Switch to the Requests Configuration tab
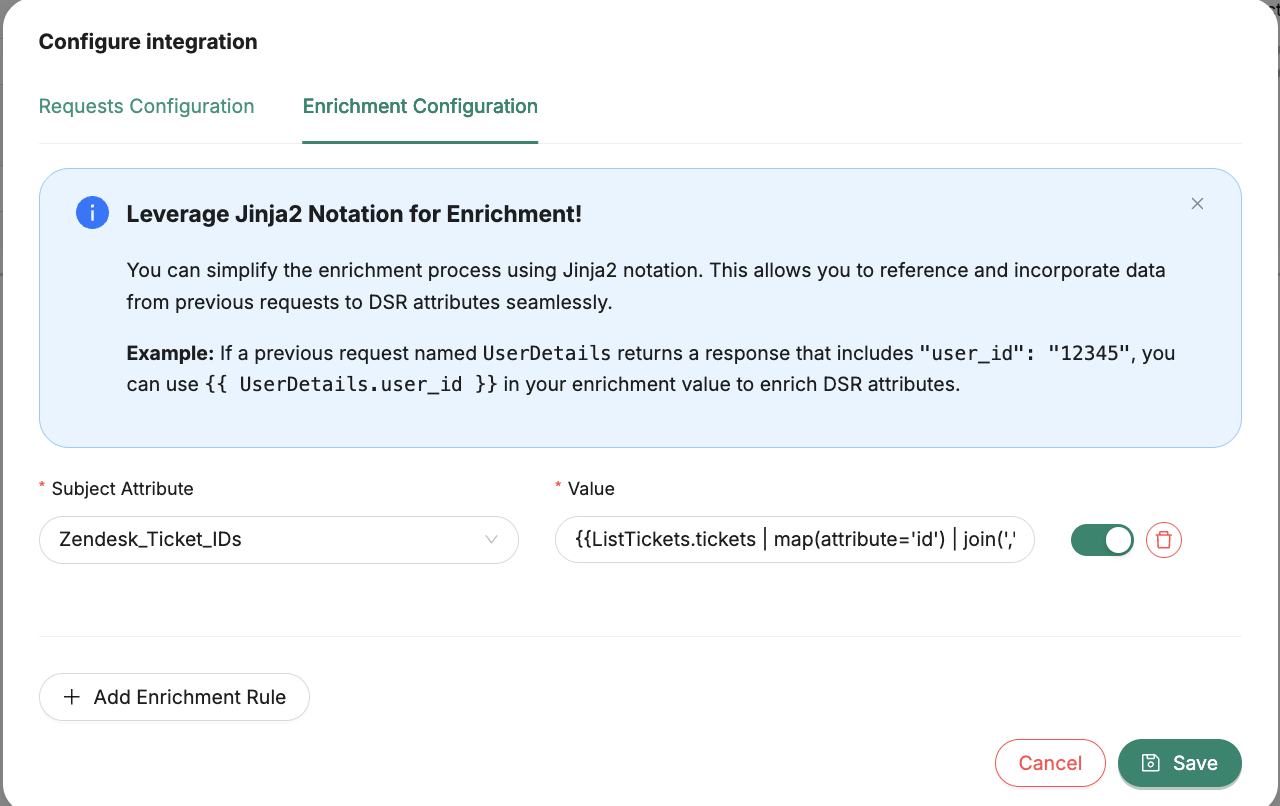The height and width of the screenshot is (806, 1280). point(146,106)
